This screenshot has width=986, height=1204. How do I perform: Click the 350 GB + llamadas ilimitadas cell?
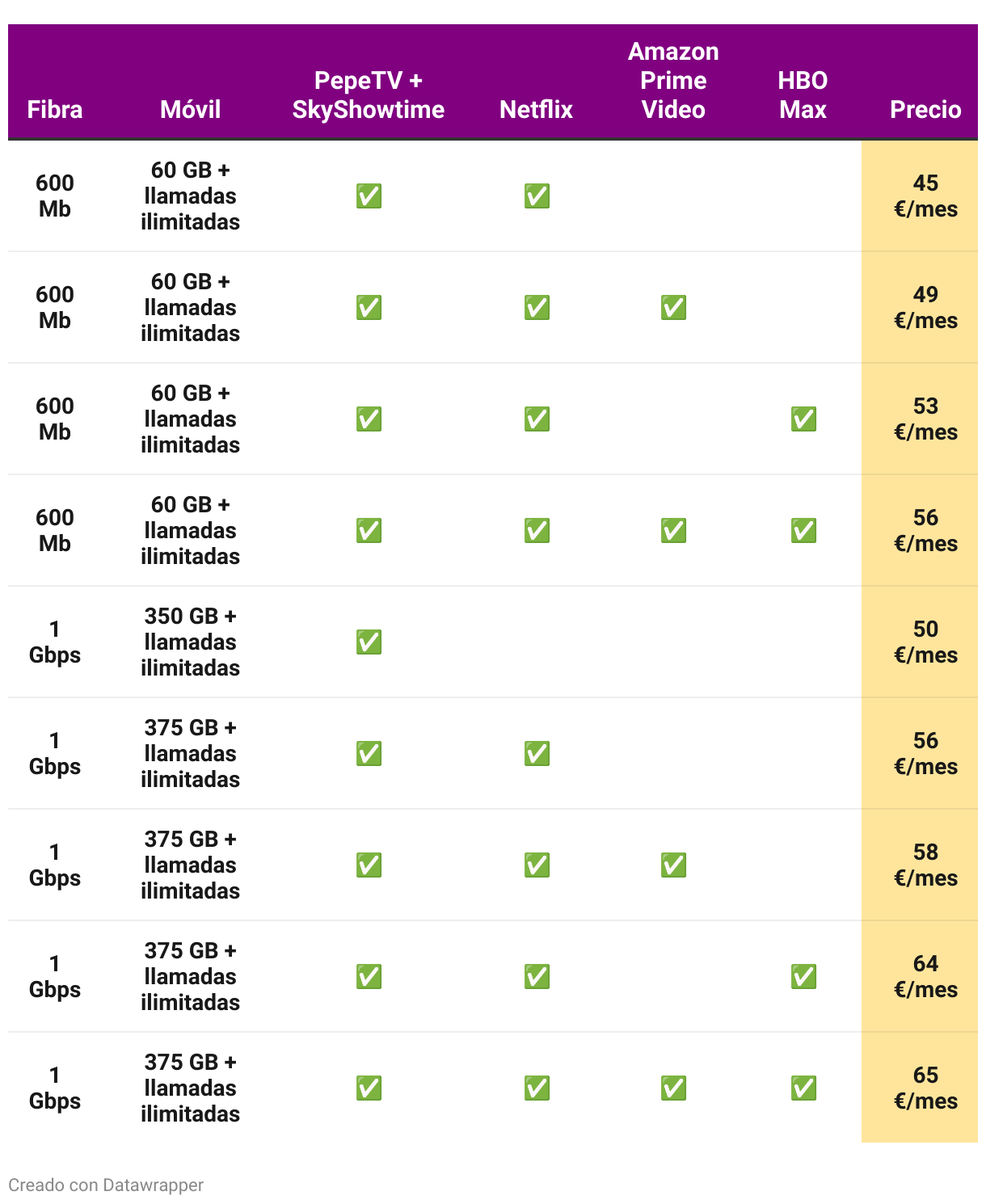pyautogui.click(x=191, y=642)
